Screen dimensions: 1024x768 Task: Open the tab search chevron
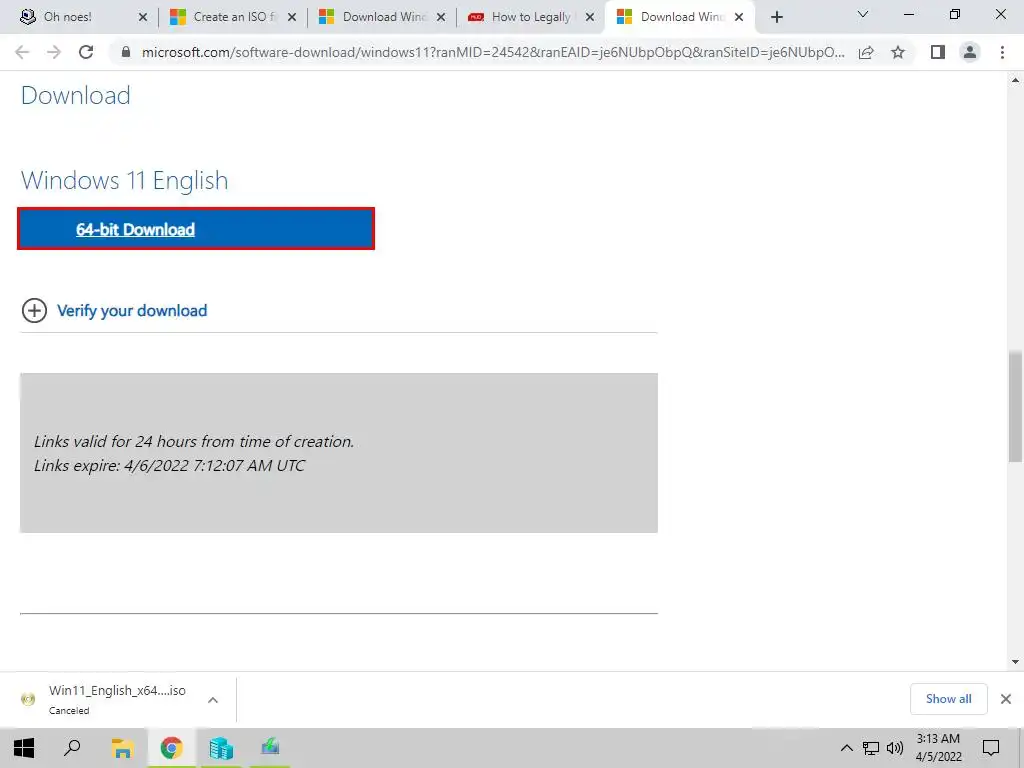863,14
